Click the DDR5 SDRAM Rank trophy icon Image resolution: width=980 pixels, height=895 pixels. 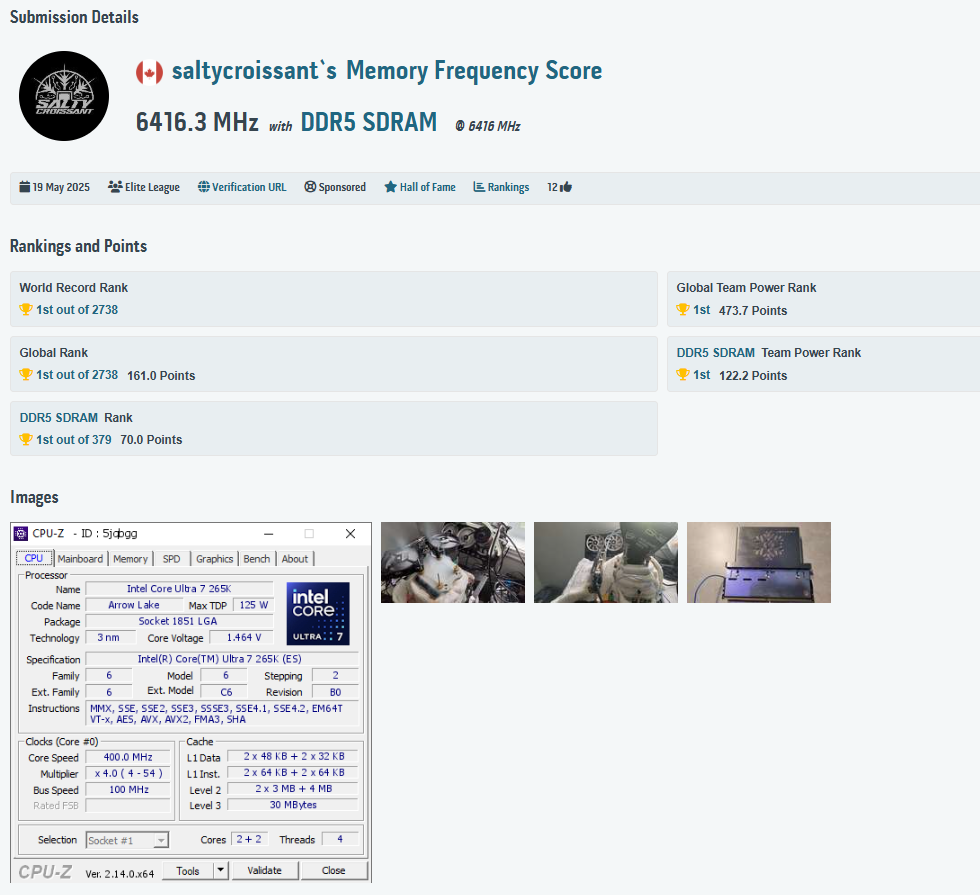[26, 440]
